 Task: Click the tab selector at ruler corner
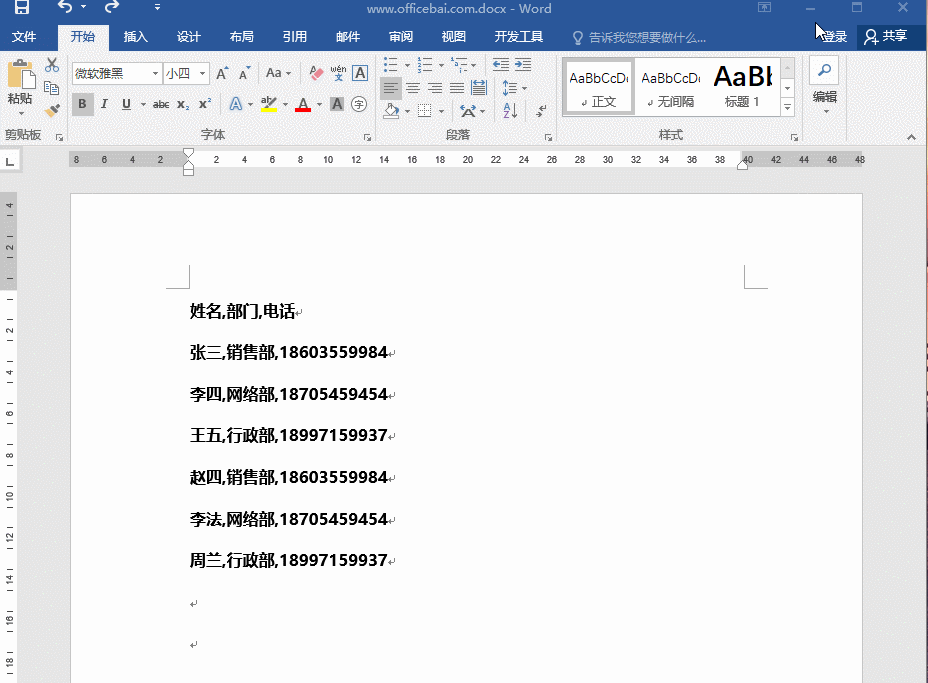10,161
